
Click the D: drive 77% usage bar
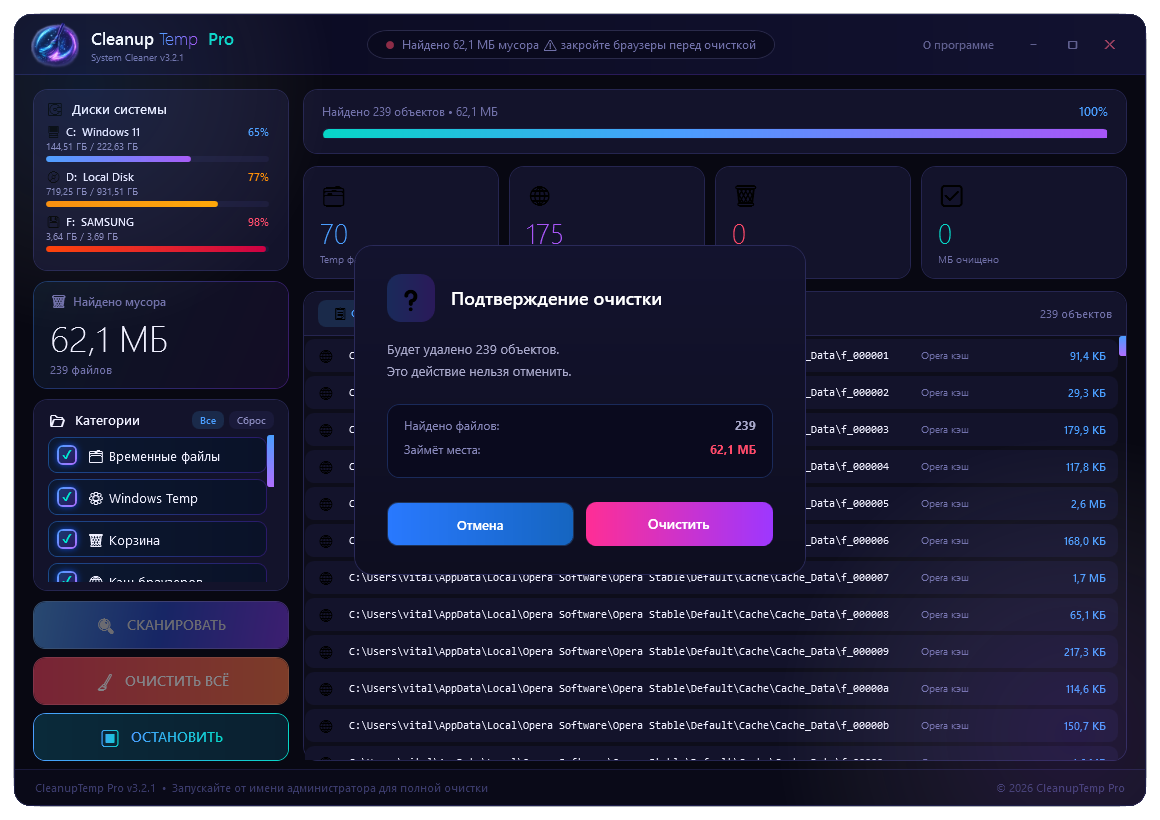[157, 204]
